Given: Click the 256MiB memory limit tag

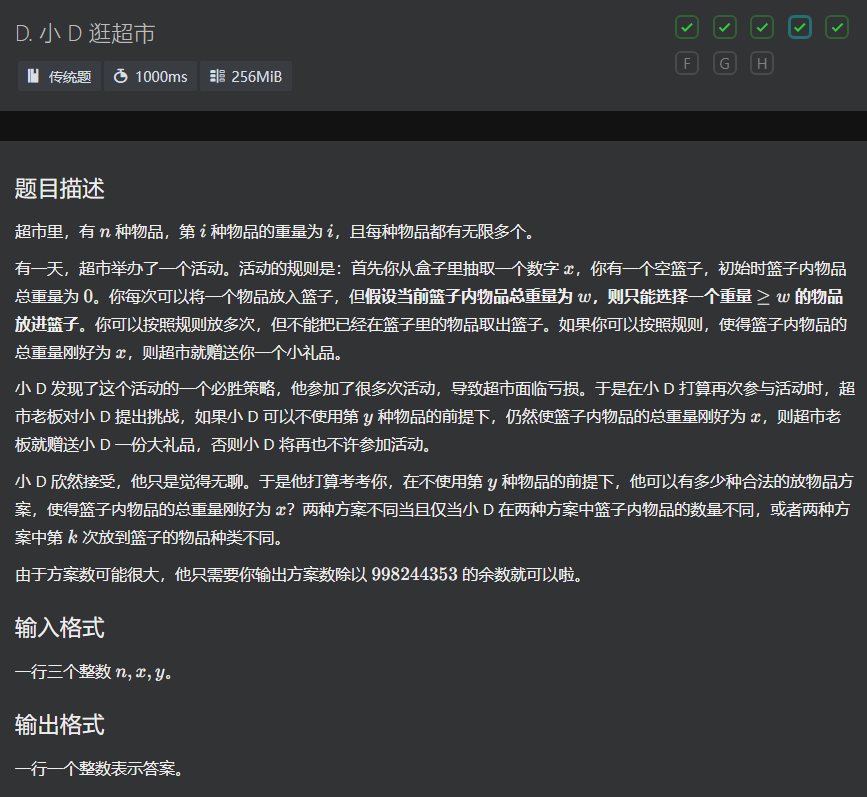Looking at the screenshot, I should coord(246,76).
